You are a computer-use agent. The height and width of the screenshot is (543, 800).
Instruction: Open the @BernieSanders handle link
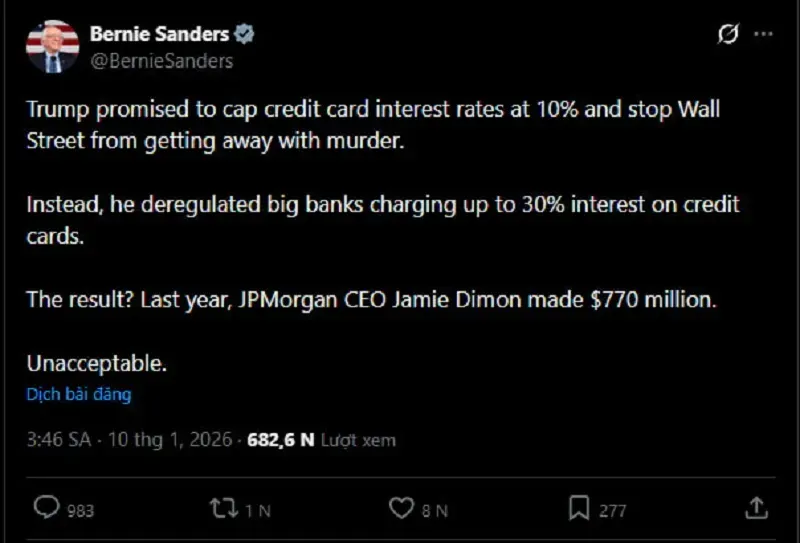(161, 60)
